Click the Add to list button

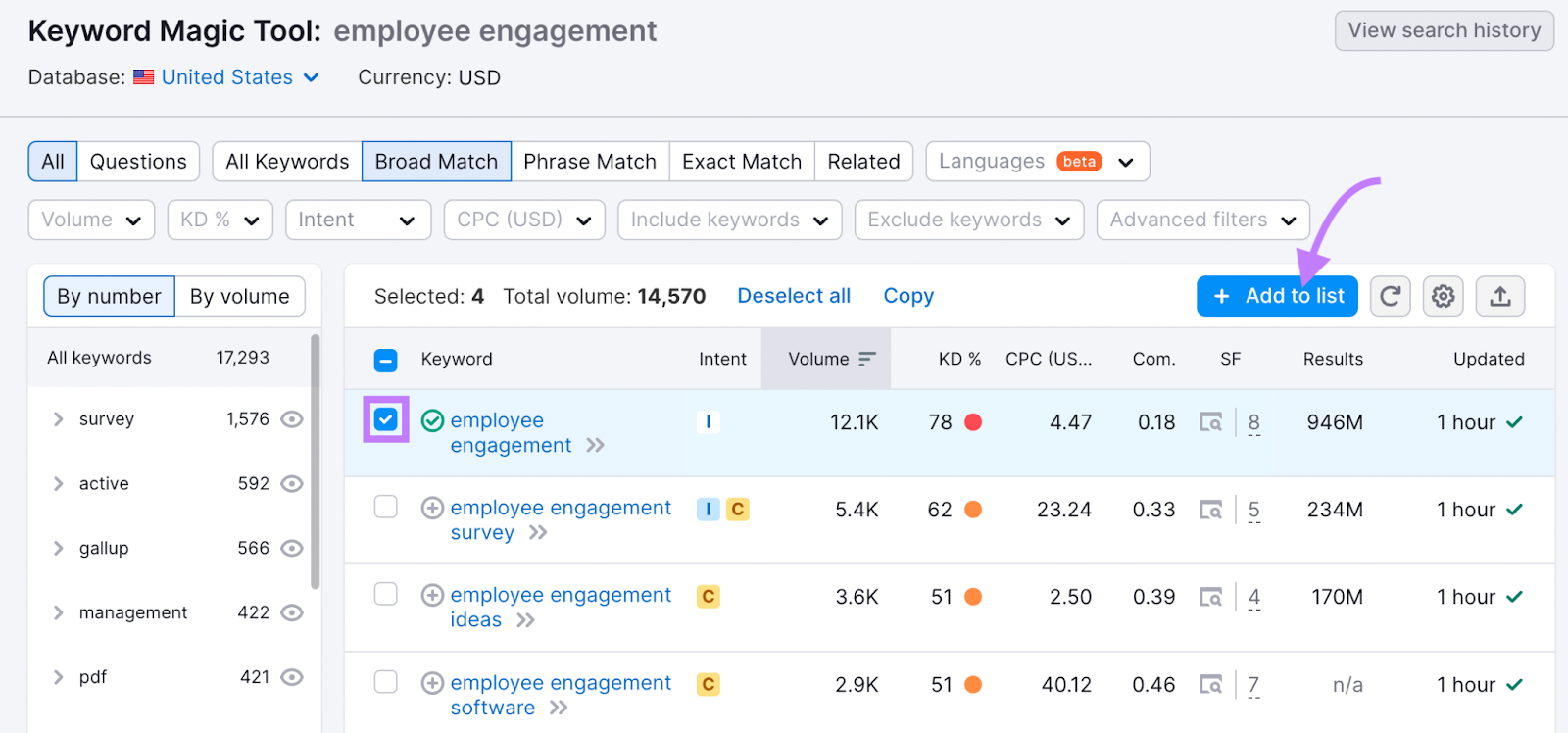[1277, 296]
